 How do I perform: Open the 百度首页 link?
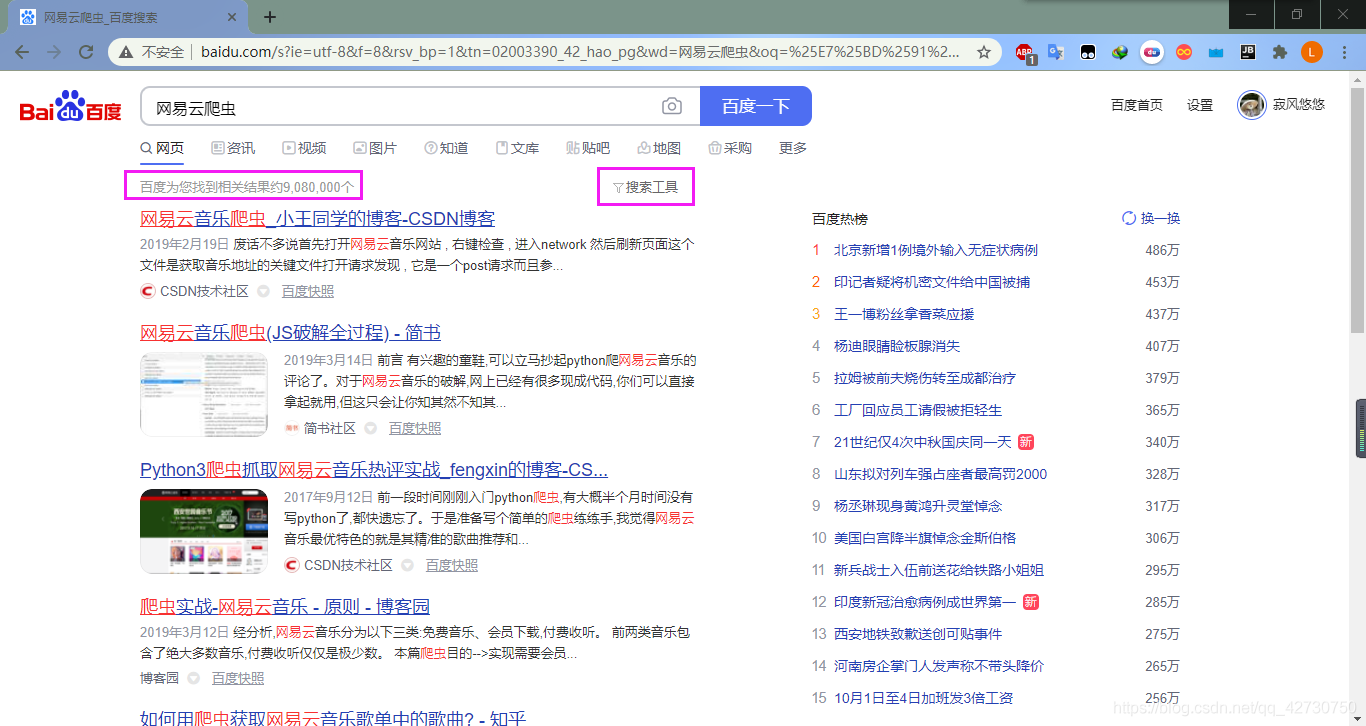point(1137,105)
